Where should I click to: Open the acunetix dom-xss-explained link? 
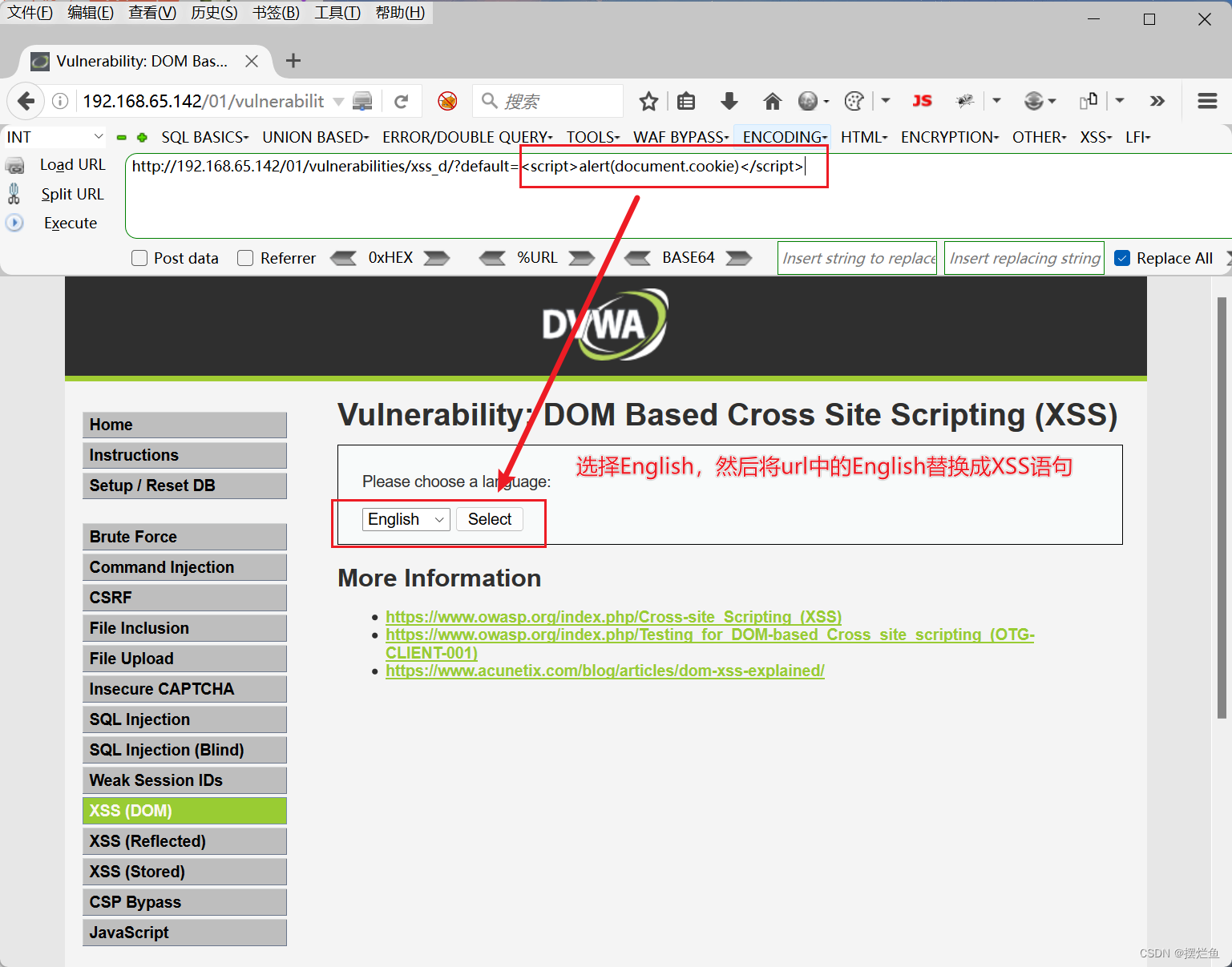(x=605, y=671)
